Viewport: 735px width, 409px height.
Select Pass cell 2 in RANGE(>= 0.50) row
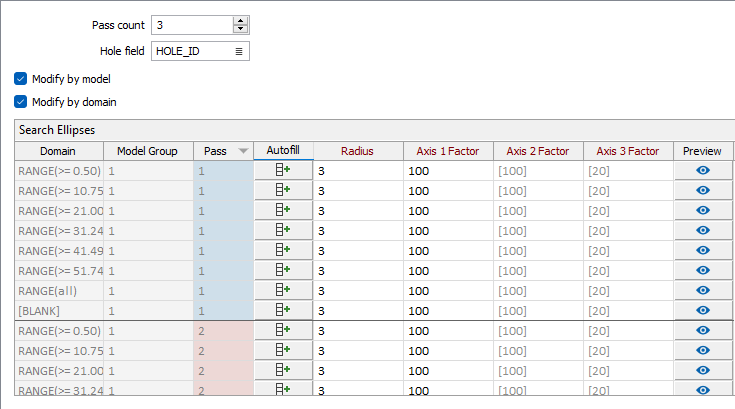click(223, 331)
